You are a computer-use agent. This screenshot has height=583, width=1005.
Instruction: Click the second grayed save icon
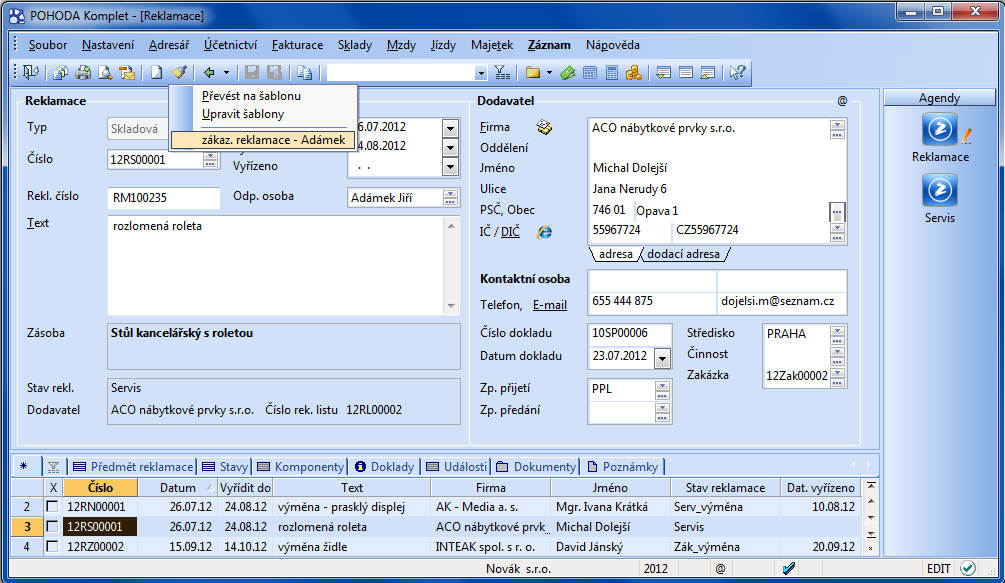pos(274,72)
